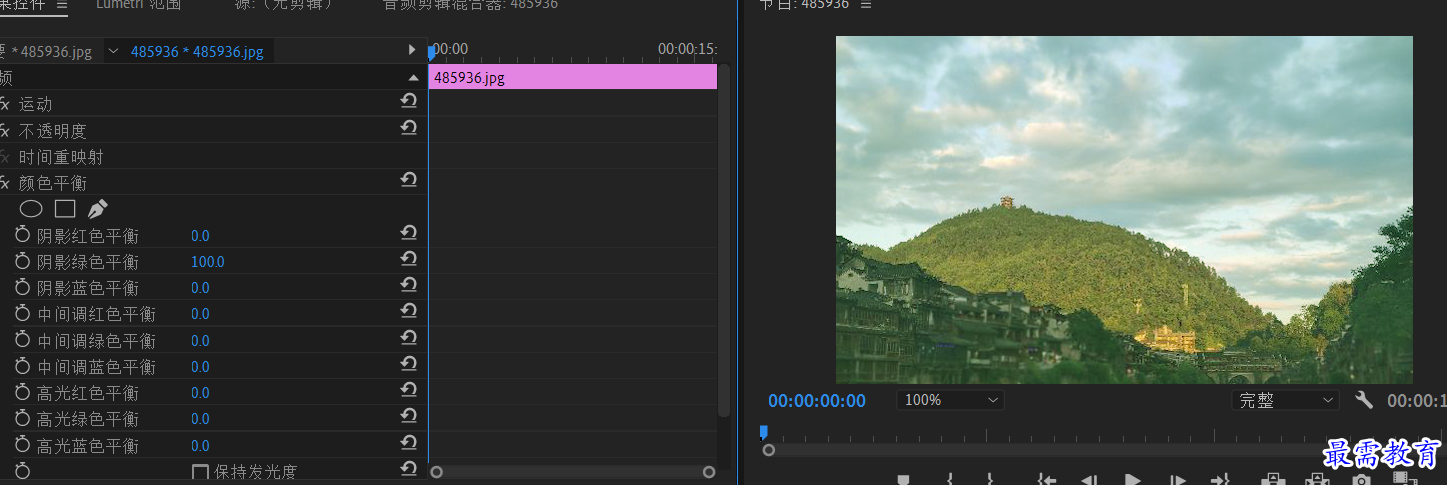Toggle animation stopwatch for 阴影绿色平衡

point(23,261)
